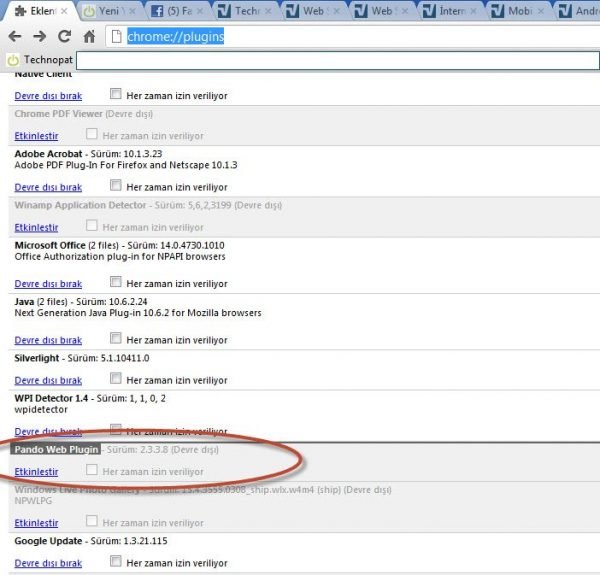Open the home page via house icon
The width and height of the screenshot is (600, 575).
(x=89, y=37)
